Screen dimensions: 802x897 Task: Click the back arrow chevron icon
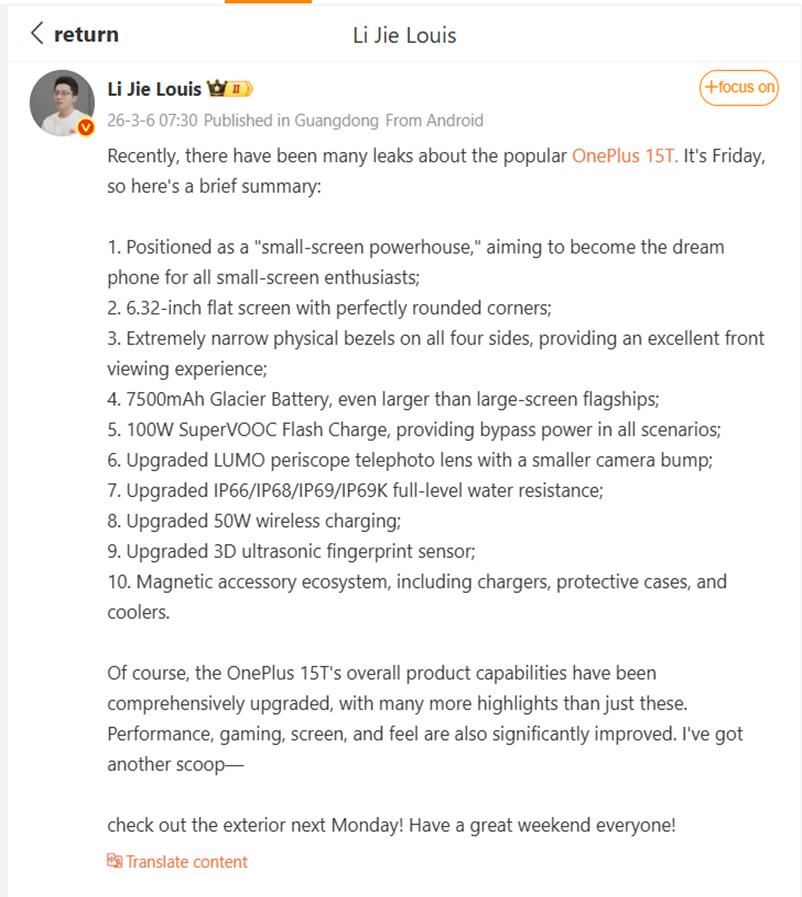pyautogui.click(x=38, y=34)
